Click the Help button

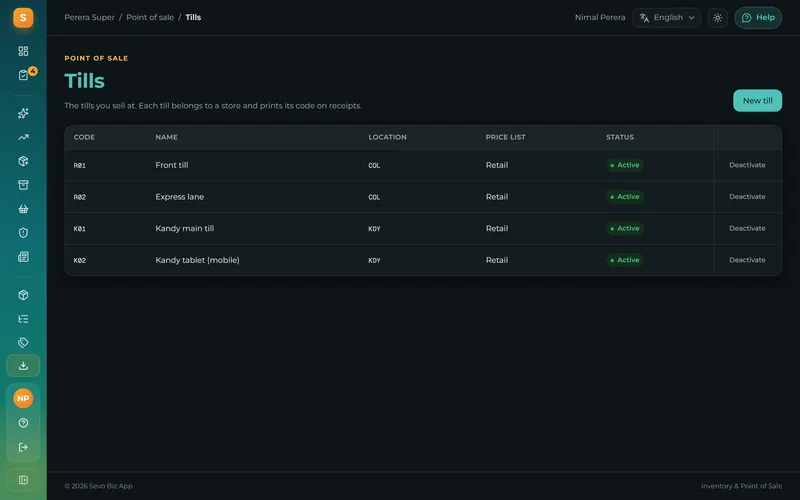[x=758, y=17]
